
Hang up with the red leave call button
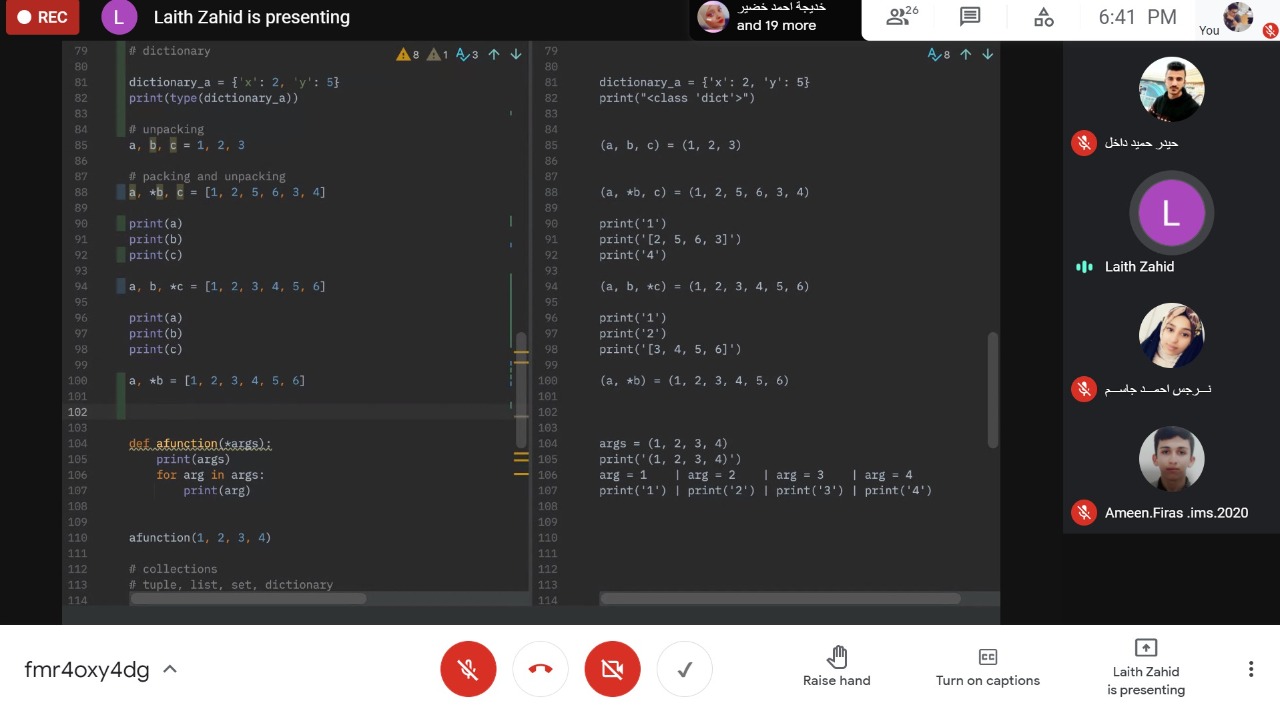[x=540, y=669]
